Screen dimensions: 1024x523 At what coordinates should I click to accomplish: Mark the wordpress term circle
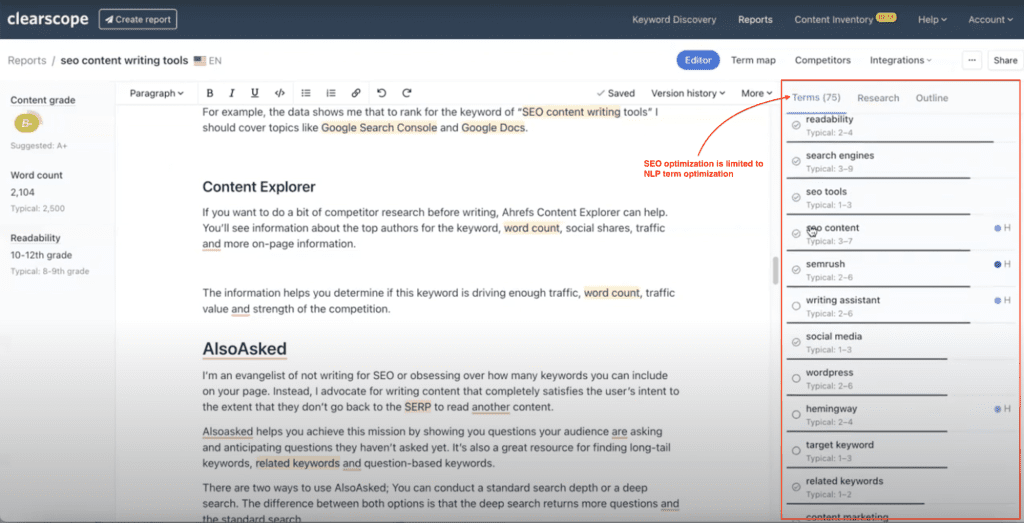(x=795, y=378)
